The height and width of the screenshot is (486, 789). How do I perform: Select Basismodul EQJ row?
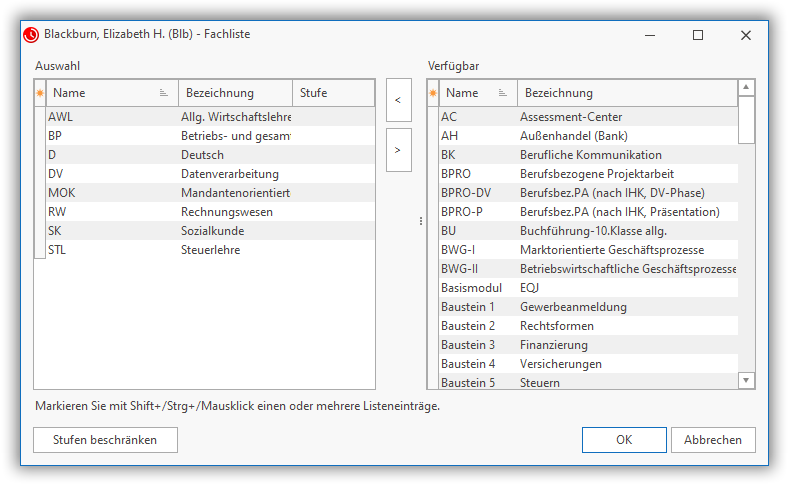(x=588, y=288)
